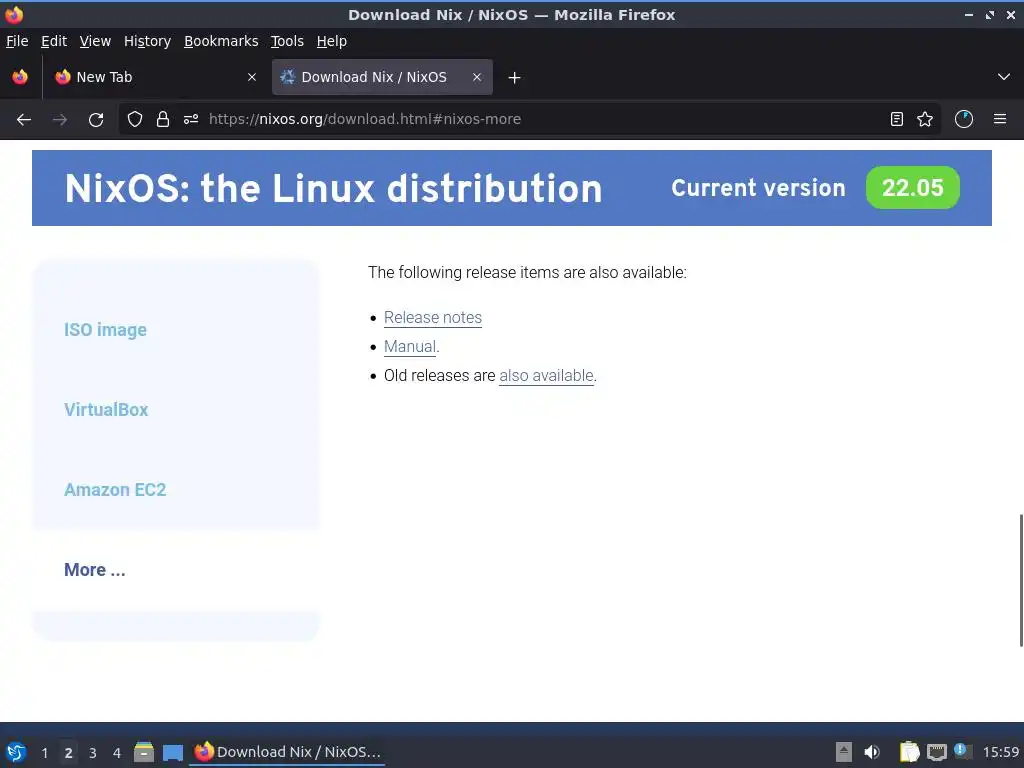Image resolution: width=1024 pixels, height=768 pixels.
Task: Select the Amazon EC2 sidebar item
Action: point(115,490)
